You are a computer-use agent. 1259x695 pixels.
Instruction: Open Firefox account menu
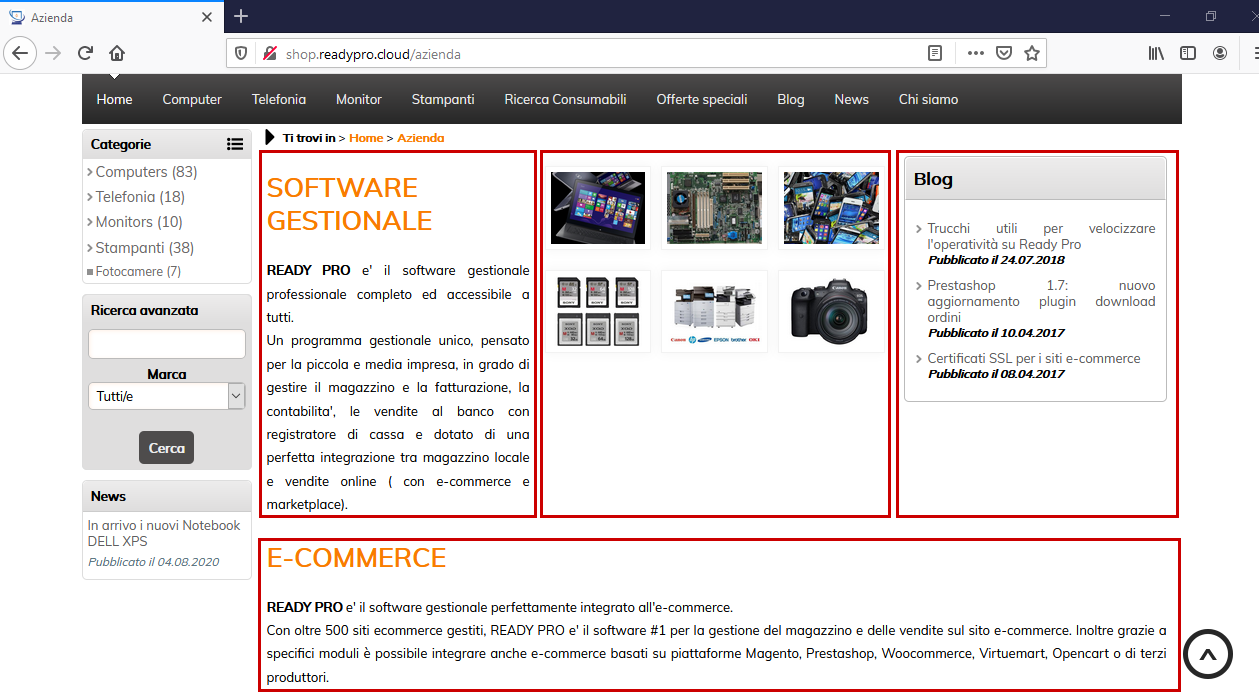1220,53
